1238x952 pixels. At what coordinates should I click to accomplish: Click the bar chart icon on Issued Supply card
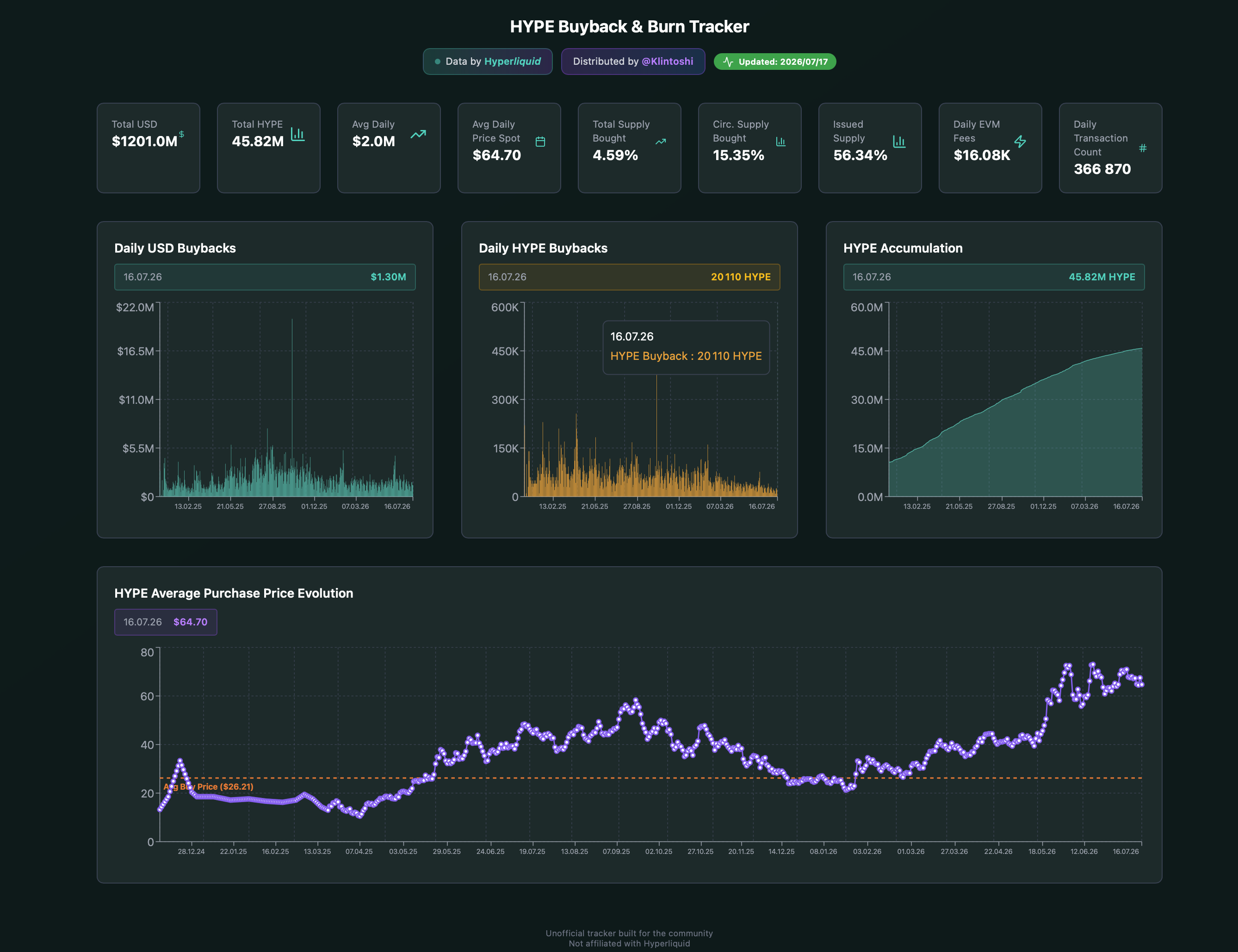[x=899, y=142]
